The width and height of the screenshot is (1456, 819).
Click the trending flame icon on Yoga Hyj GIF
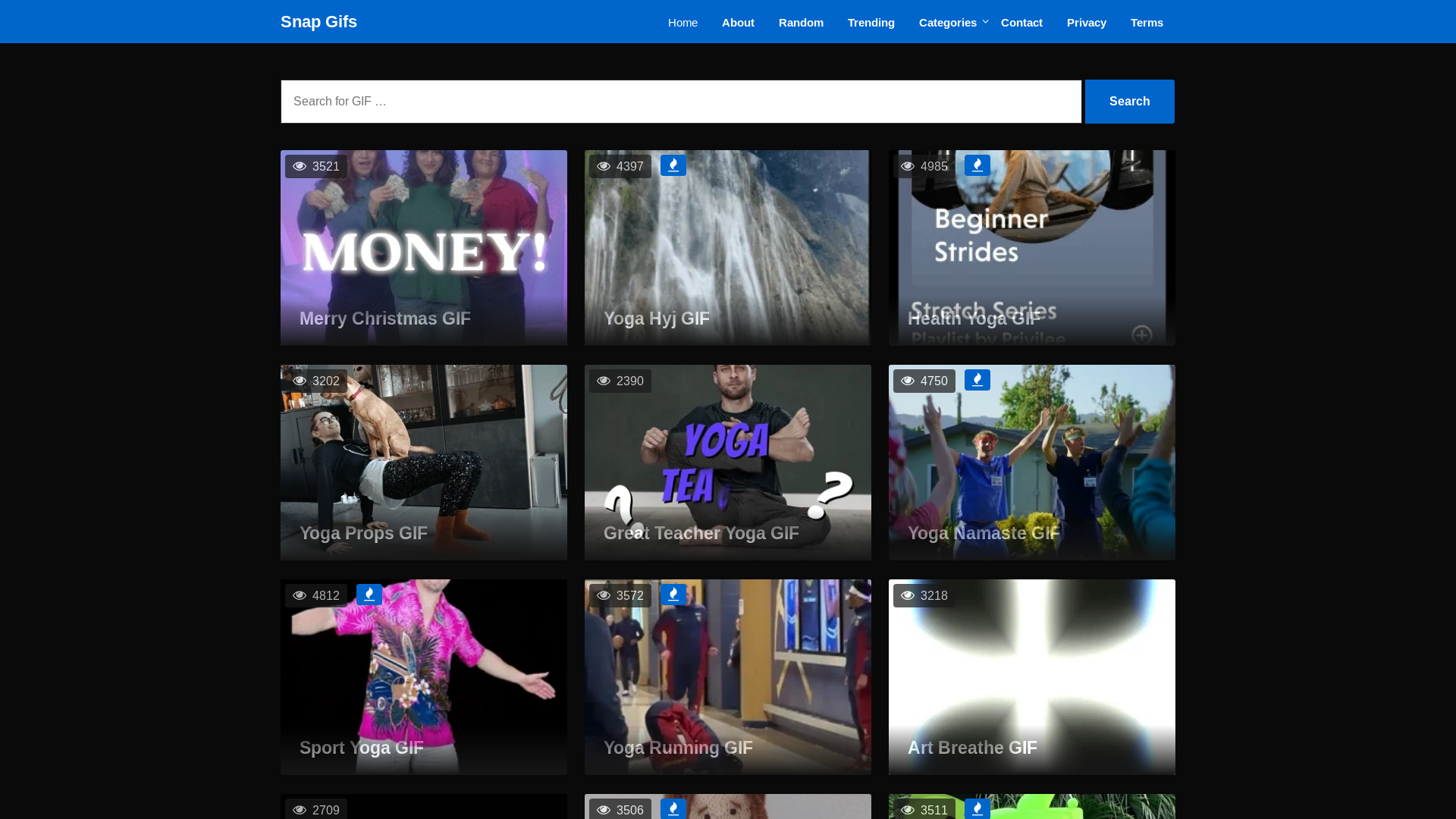tap(673, 165)
